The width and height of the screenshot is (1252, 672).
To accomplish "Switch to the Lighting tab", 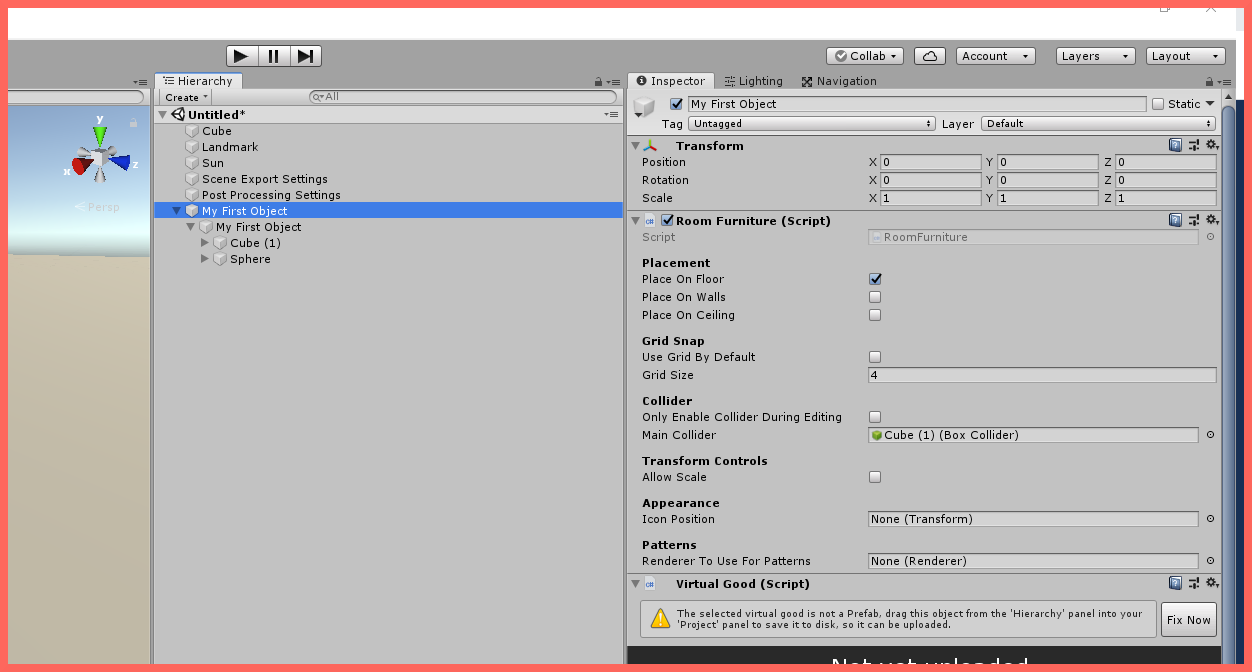I will [x=753, y=82].
